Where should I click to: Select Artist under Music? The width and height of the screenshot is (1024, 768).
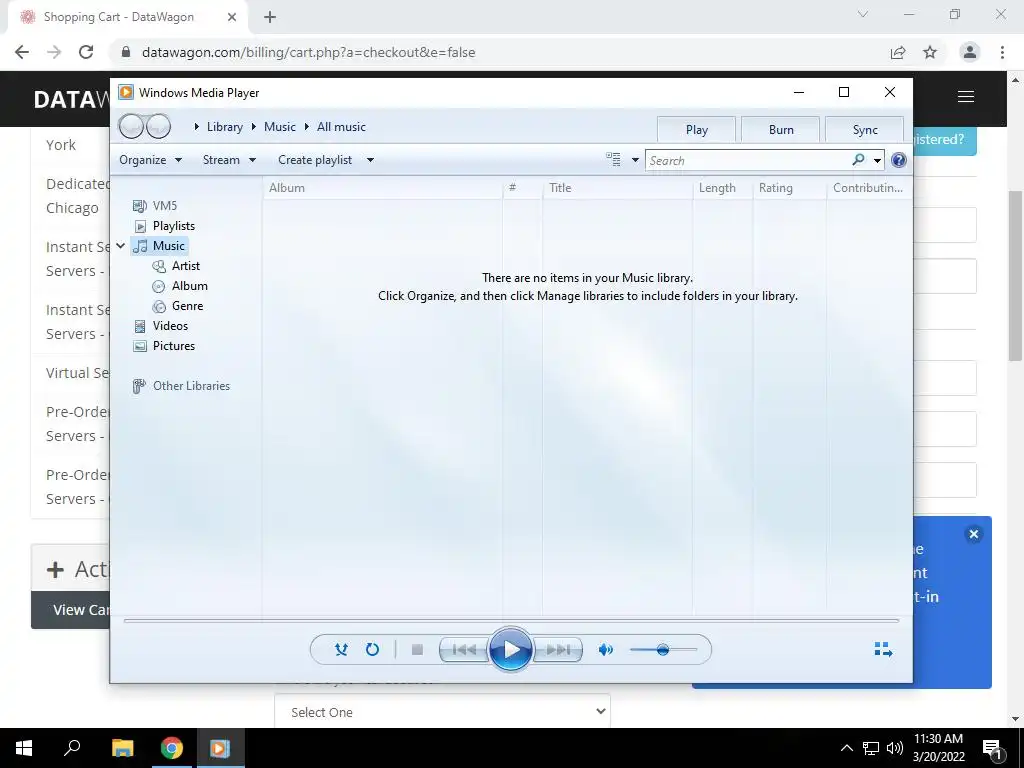185,266
